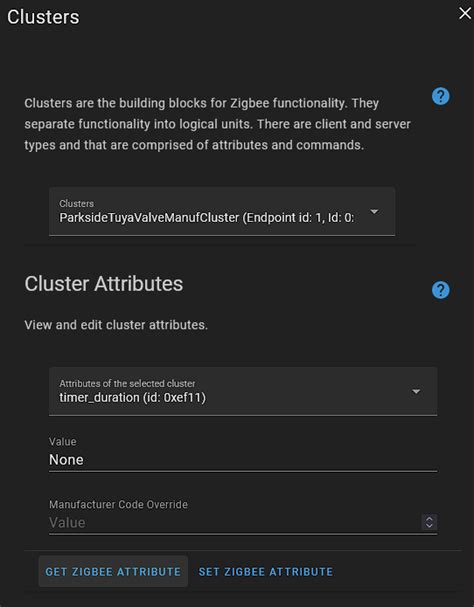Viewport: 474px width, 607px height.
Task: Click the Cluster Attributes heading
Action: (x=103, y=284)
